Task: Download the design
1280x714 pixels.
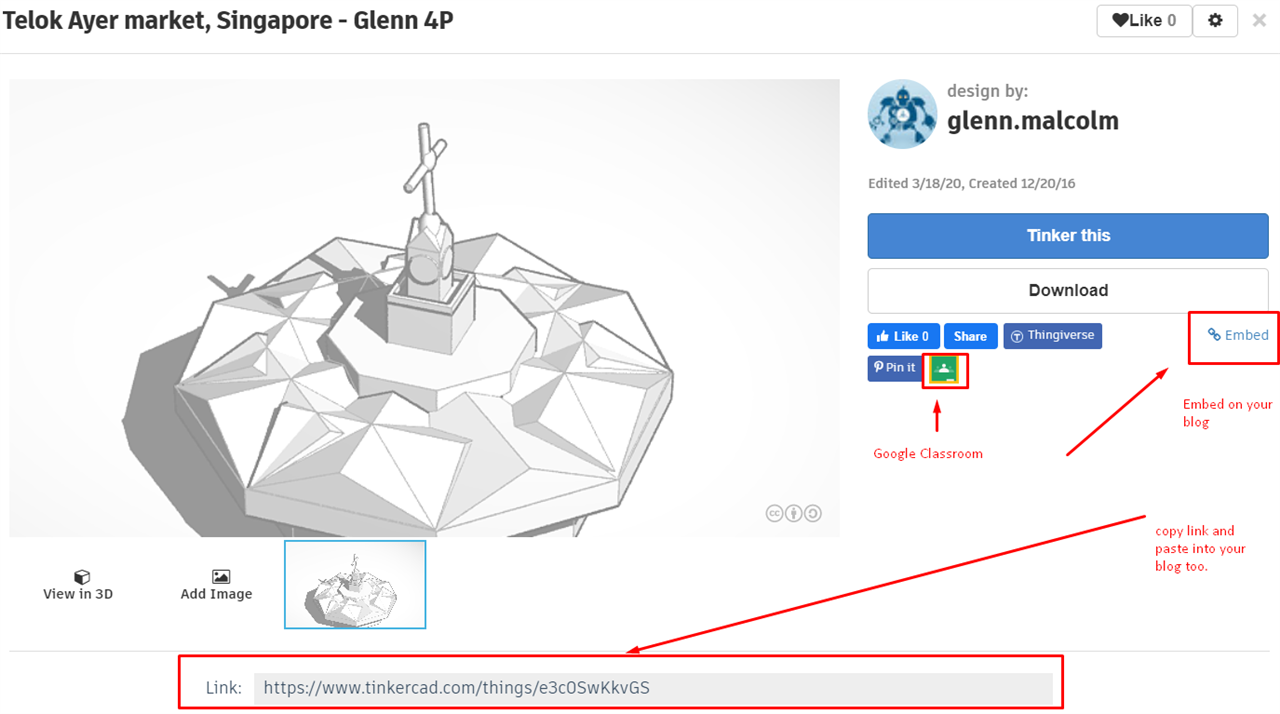Action: coord(1068,290)
